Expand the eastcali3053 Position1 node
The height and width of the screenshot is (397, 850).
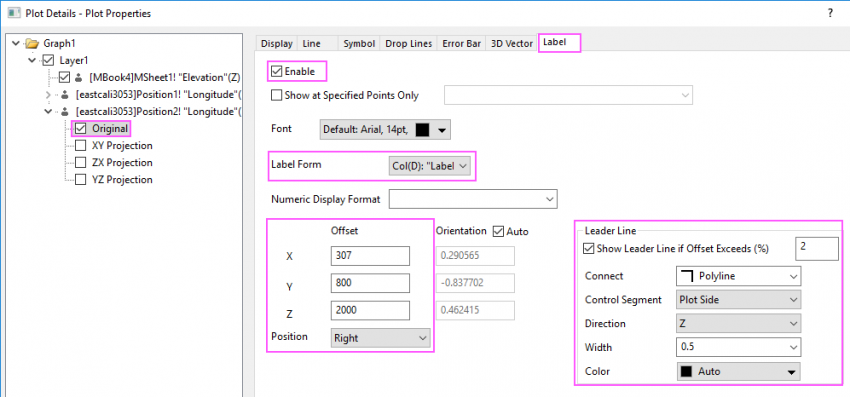[49, 94]
